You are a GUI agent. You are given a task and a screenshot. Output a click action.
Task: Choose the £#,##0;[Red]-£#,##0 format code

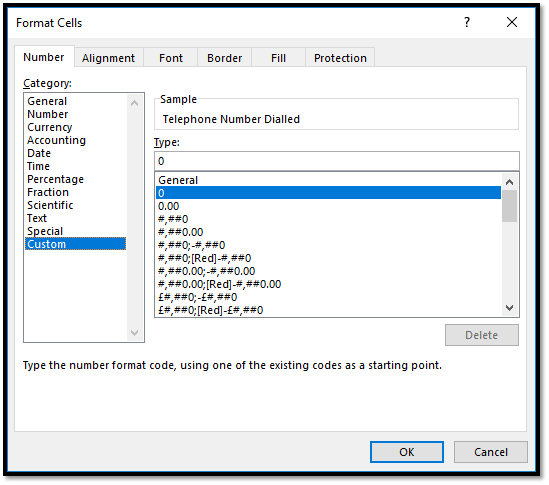[x=328, y=310]
